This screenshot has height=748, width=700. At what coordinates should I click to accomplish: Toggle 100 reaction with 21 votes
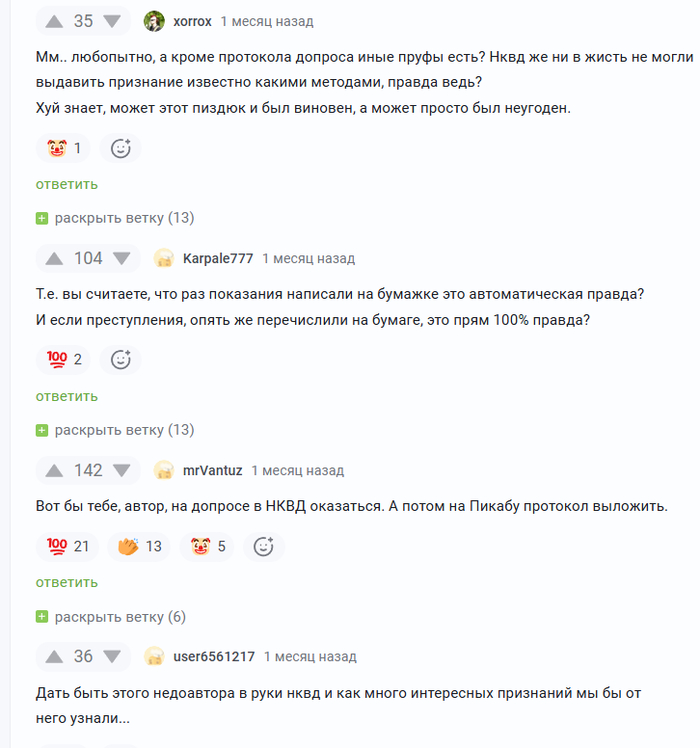[67, 546]
